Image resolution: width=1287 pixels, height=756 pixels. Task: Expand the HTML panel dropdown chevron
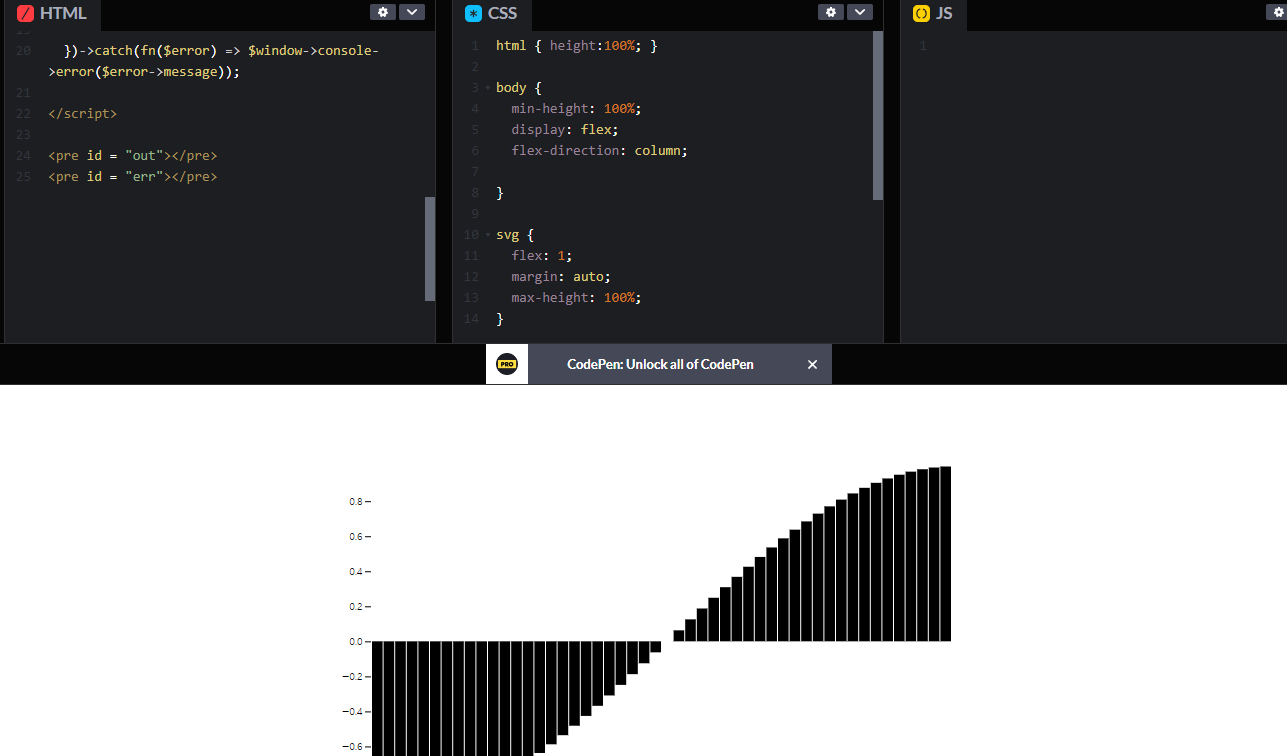tap(412, 12)
